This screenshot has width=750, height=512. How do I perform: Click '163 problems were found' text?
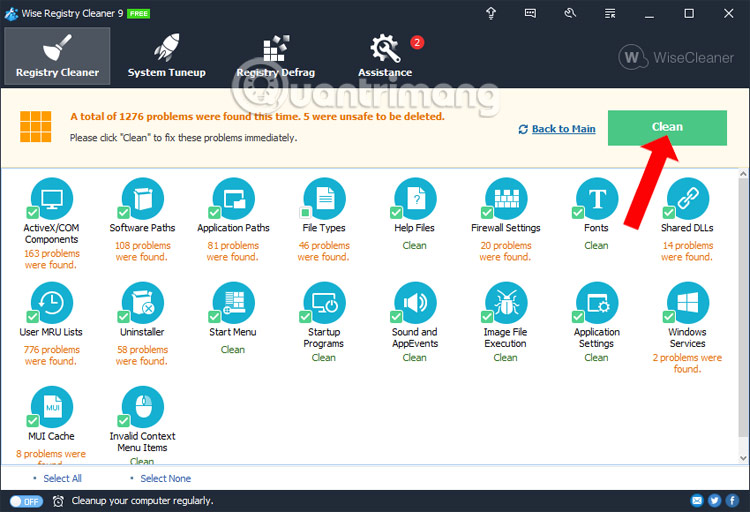52,259
